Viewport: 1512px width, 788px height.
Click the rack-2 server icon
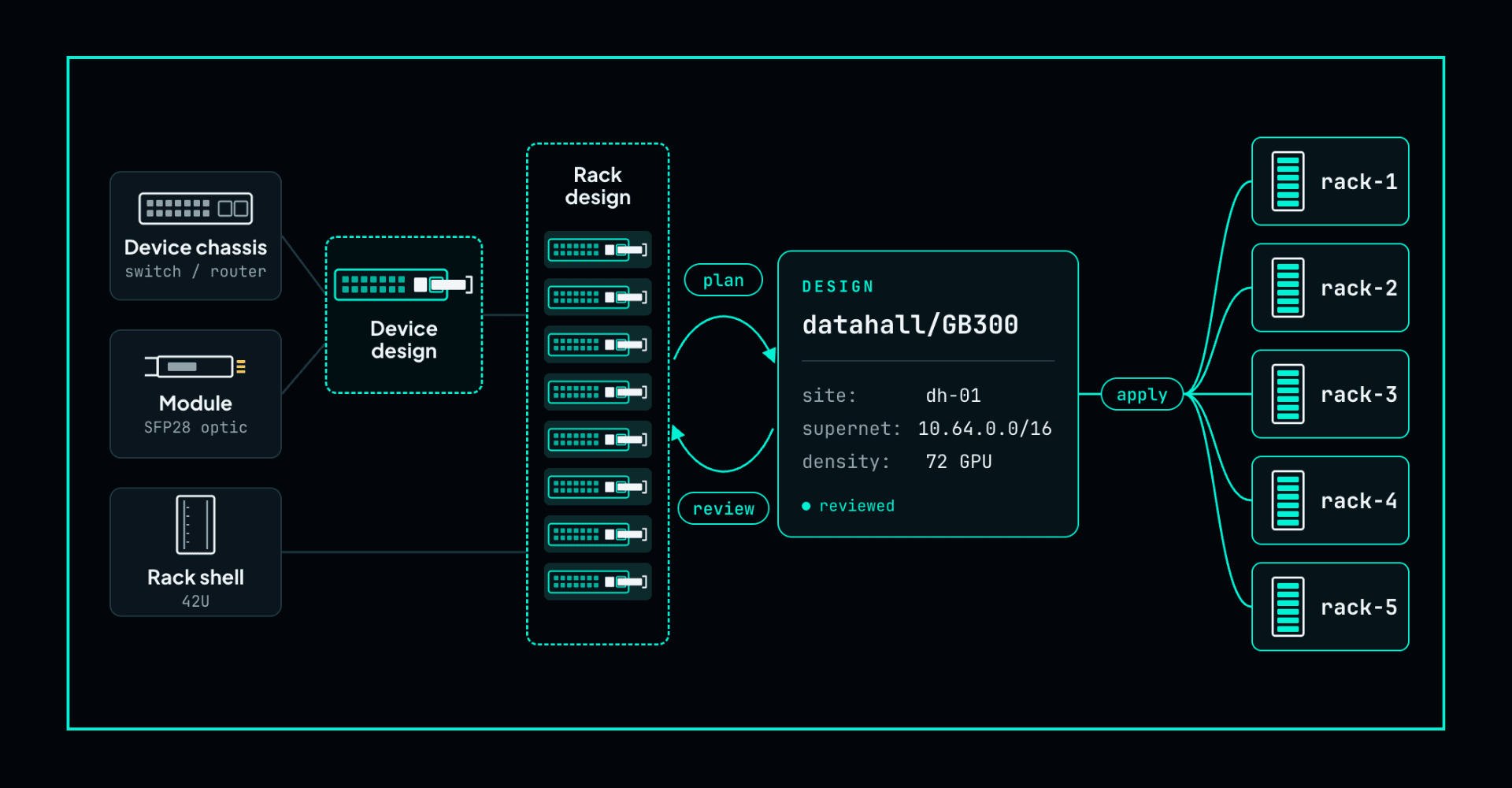pos(1288,288)
